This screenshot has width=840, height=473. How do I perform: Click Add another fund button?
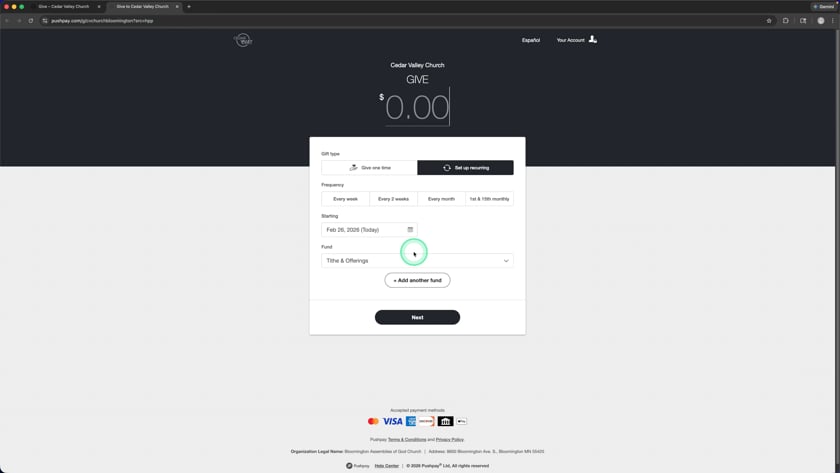coord(417,280)
